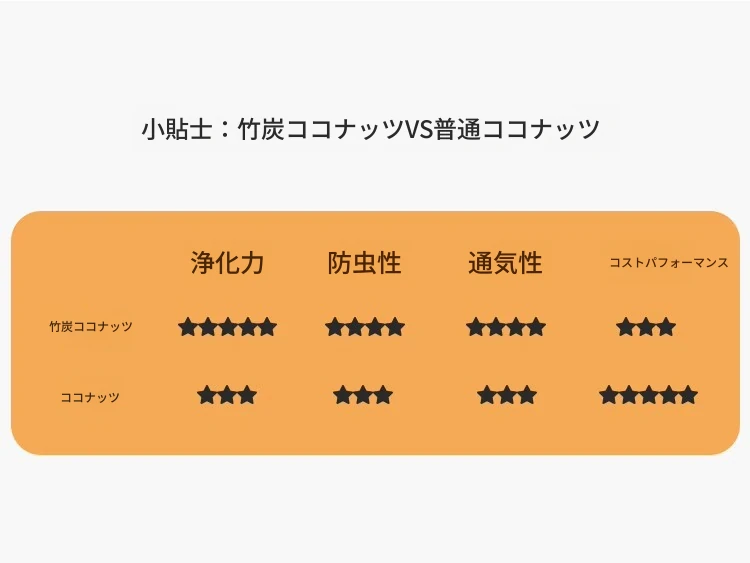Click the last star in ココナッツ コストパフォーマンス rating
The height and width of the screenshot is (563, 750).
click(688, 395)
